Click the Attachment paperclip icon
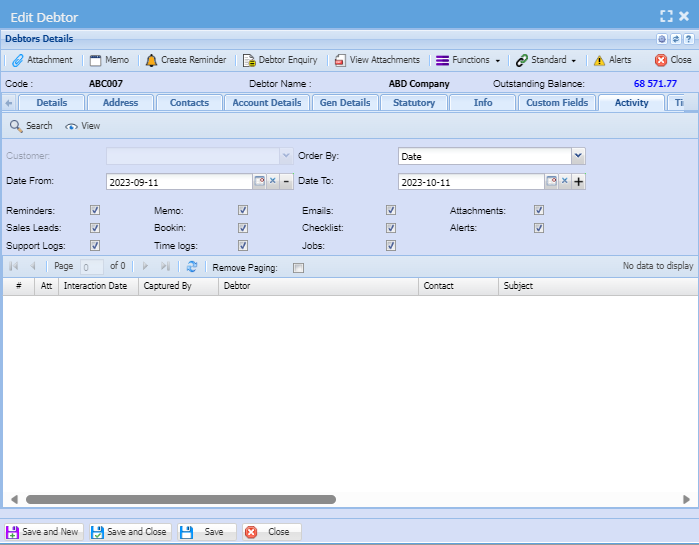699x545 pixels. (x=18, y=60)
